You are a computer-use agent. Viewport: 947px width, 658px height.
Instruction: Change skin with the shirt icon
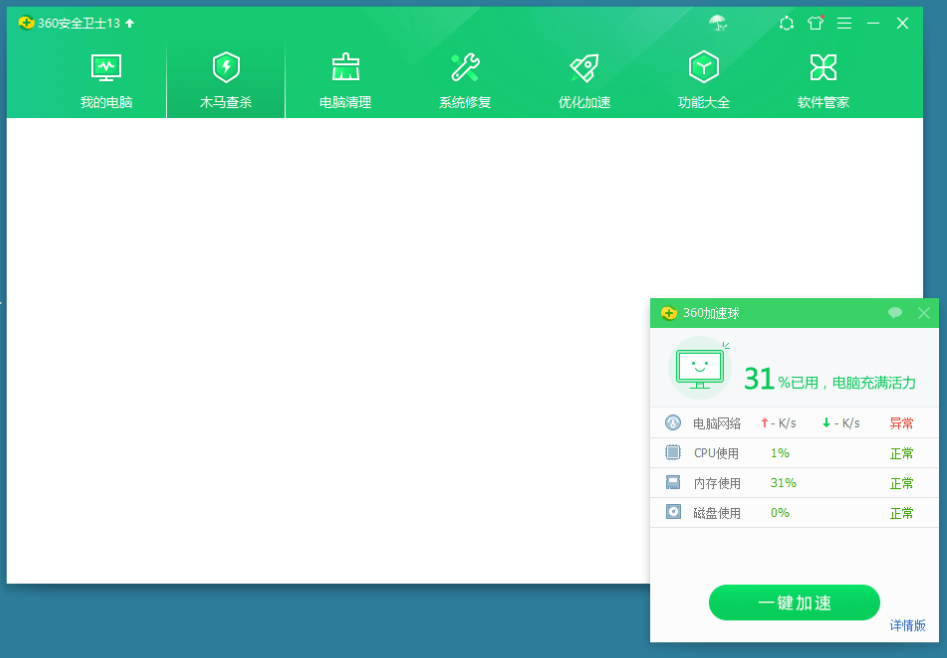click(x=815, y=23)
